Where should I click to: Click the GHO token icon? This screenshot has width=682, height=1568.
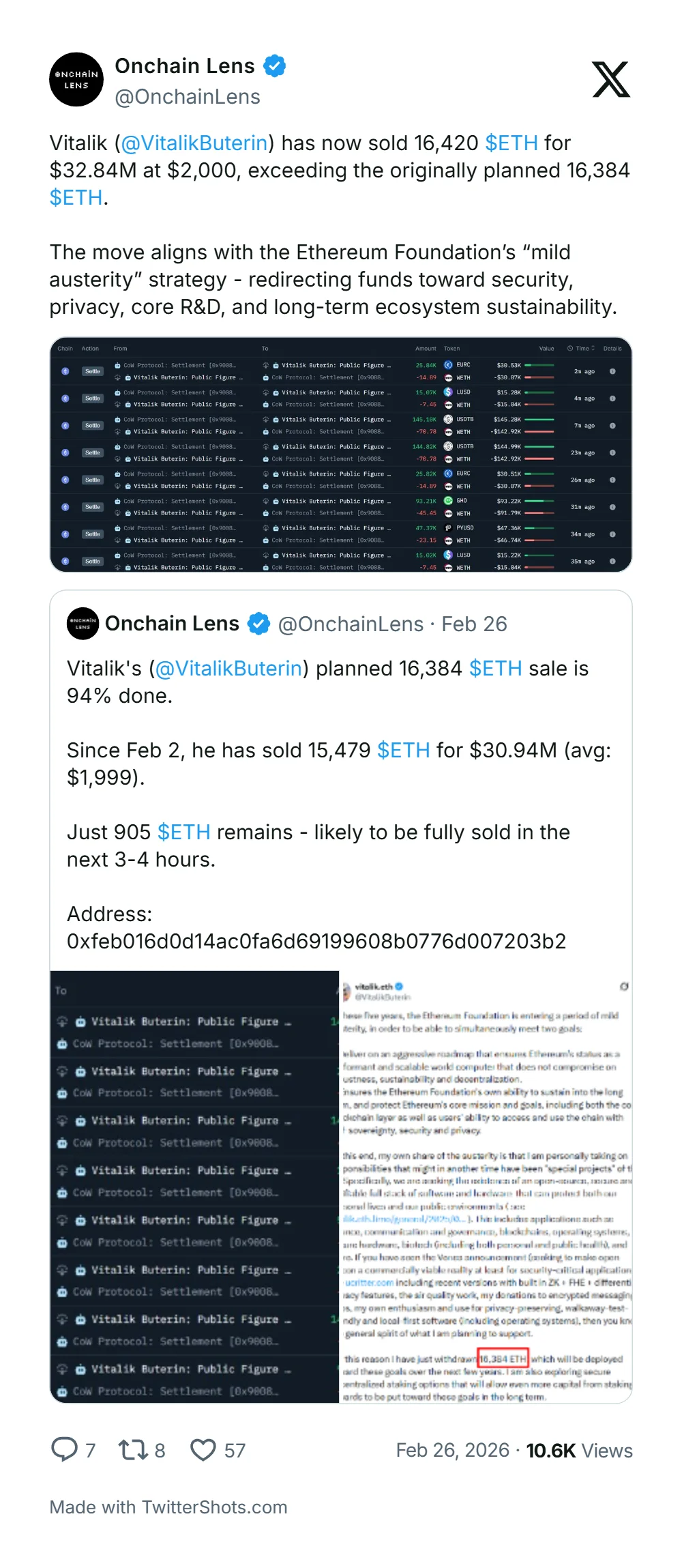(447, 500)
